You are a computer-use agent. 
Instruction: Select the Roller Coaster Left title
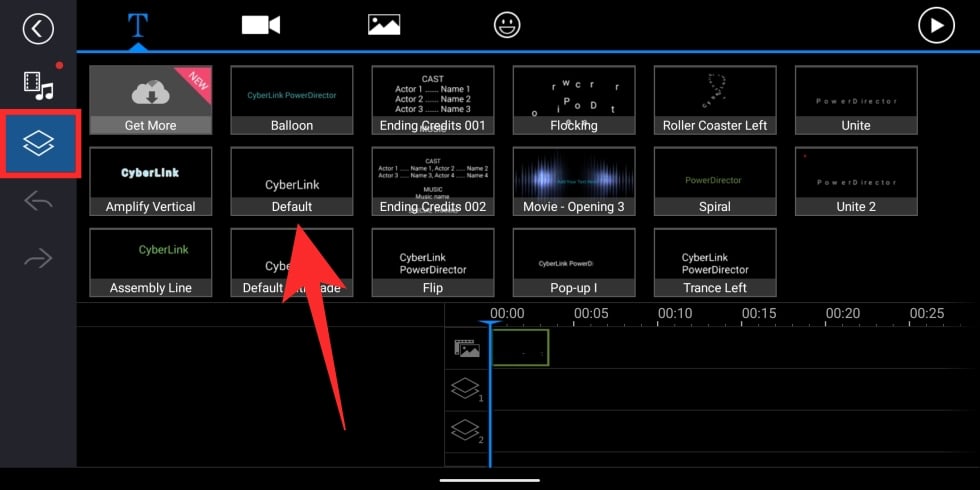pos(715,100)
